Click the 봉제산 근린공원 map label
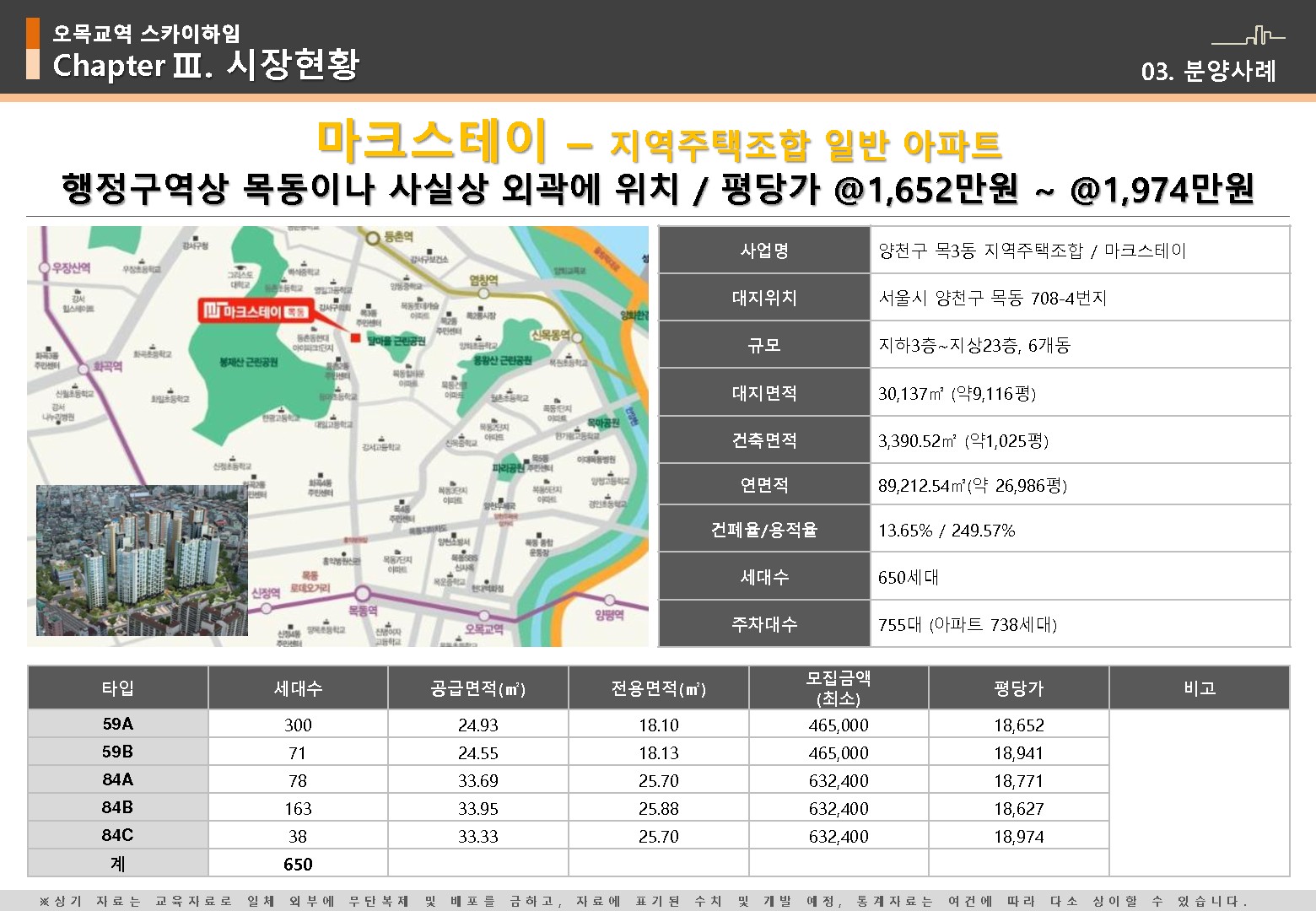Screen dimensions: 1316x911 click(248, 362)
